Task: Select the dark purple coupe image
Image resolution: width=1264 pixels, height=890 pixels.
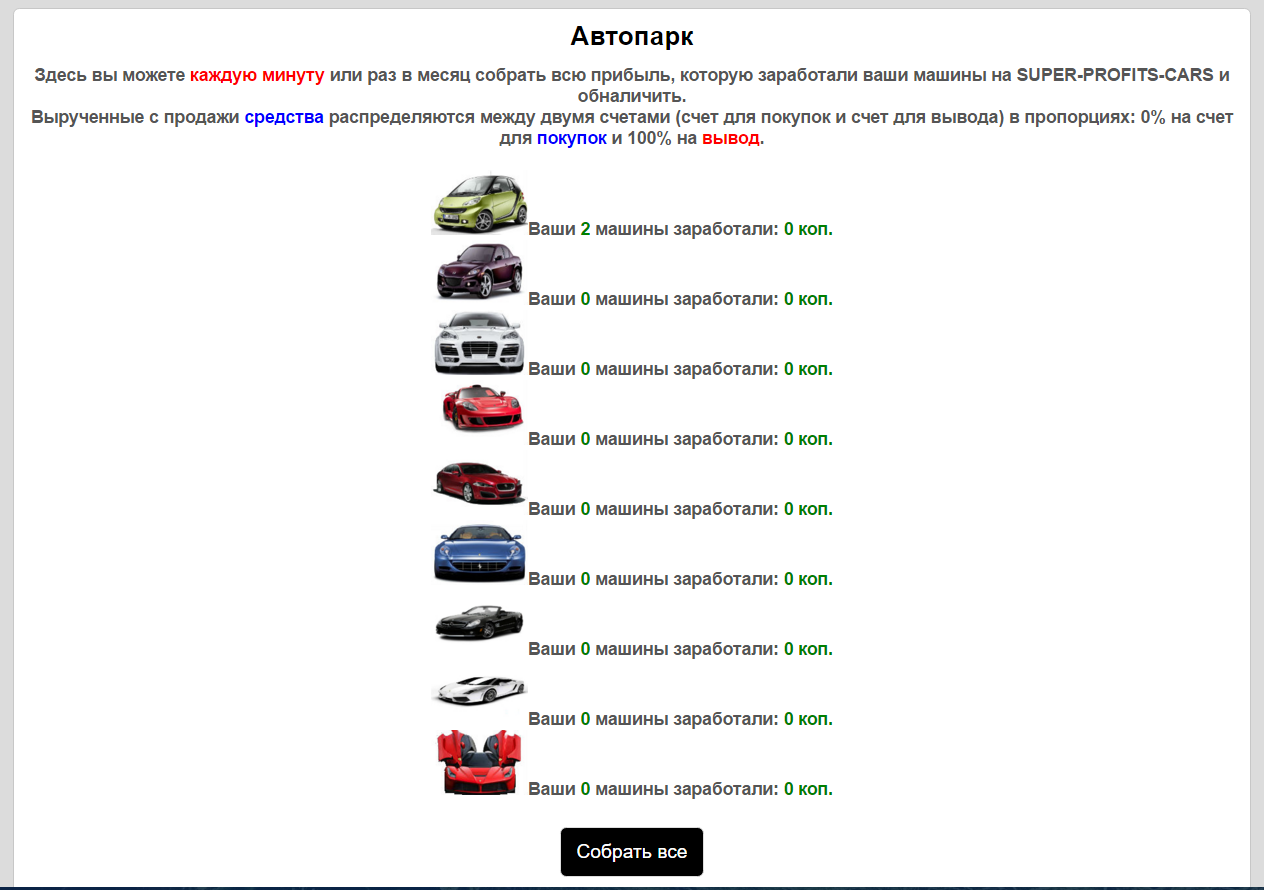Action: click(479, 271)
